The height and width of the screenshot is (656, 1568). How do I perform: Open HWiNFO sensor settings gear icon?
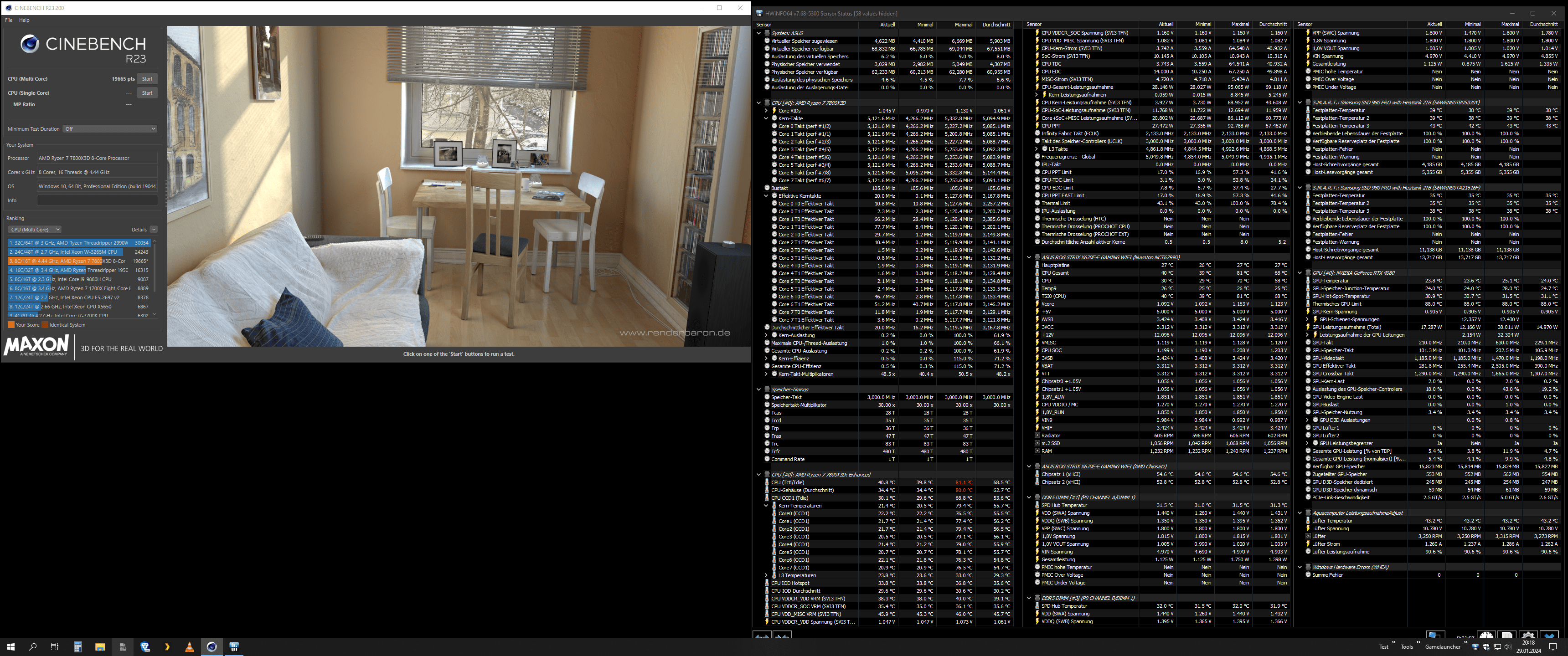[x=1528, y=634]
